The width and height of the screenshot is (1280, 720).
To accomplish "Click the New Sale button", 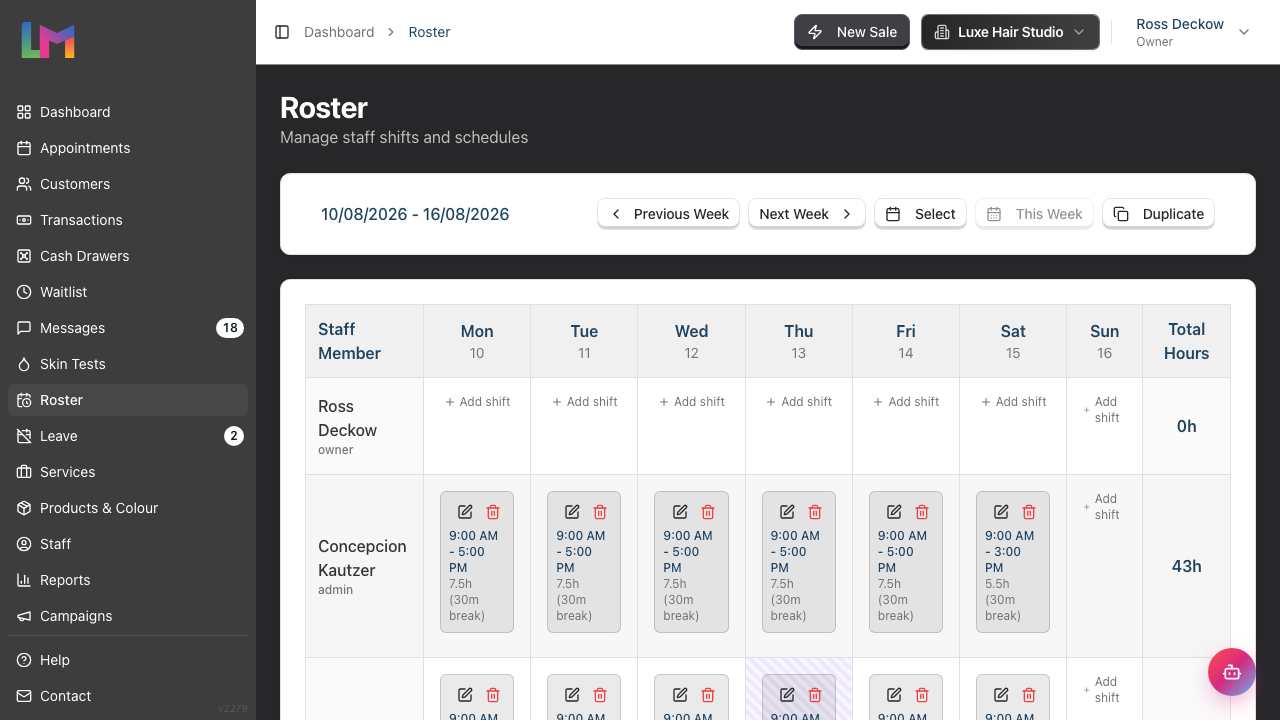I will pos(852,32).
